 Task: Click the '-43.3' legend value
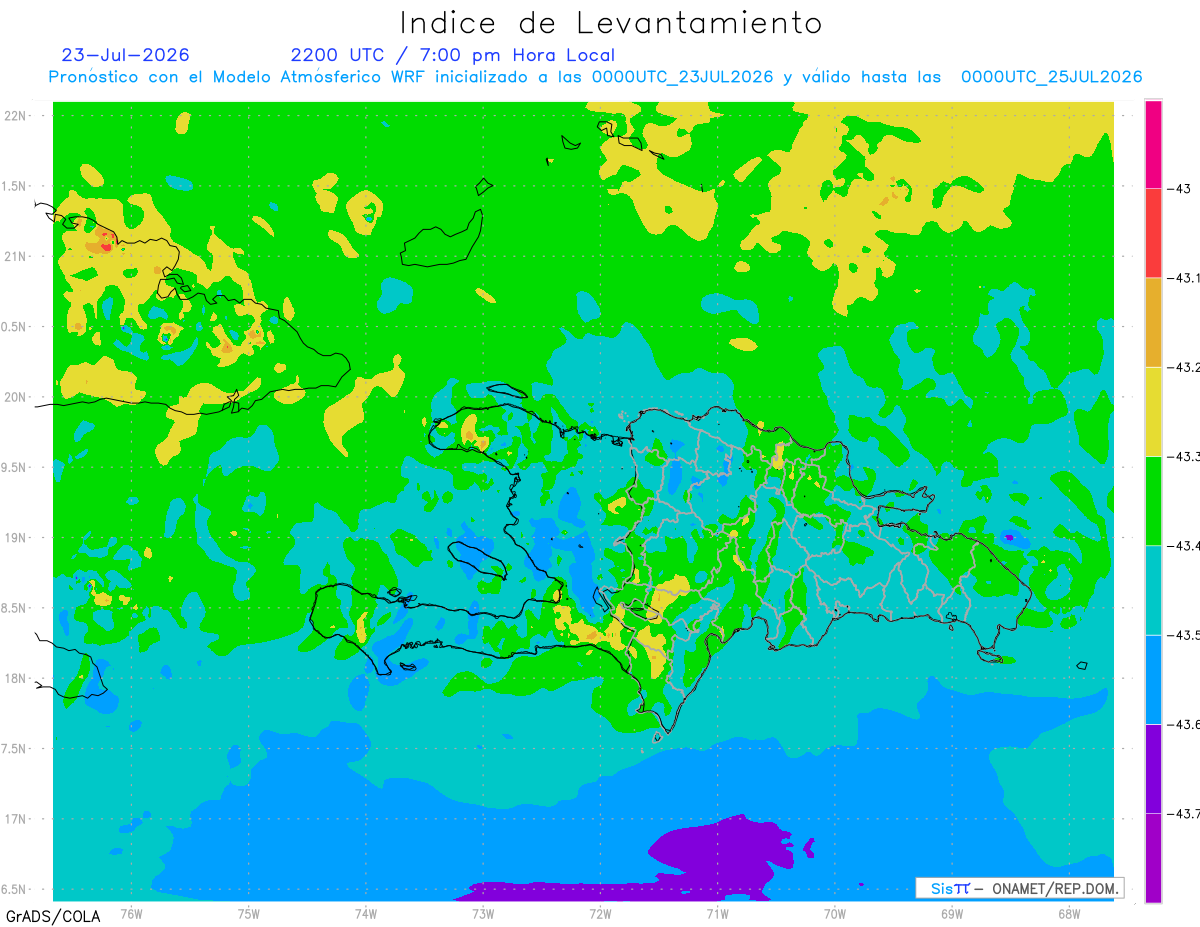click(x=1183, y=456)
